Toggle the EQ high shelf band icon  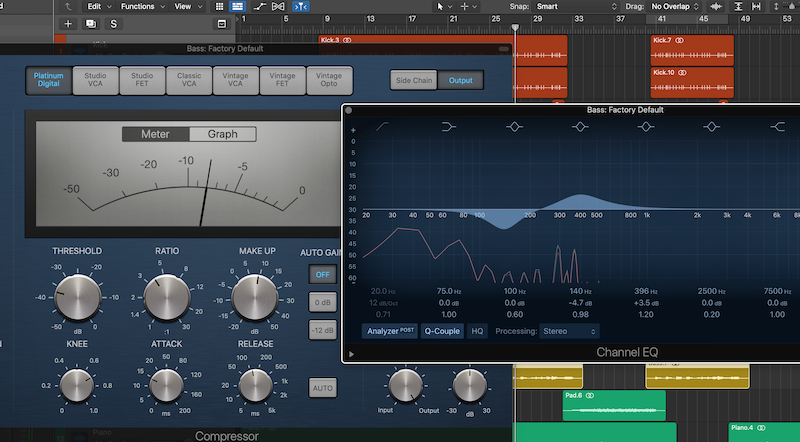point(778,127)
